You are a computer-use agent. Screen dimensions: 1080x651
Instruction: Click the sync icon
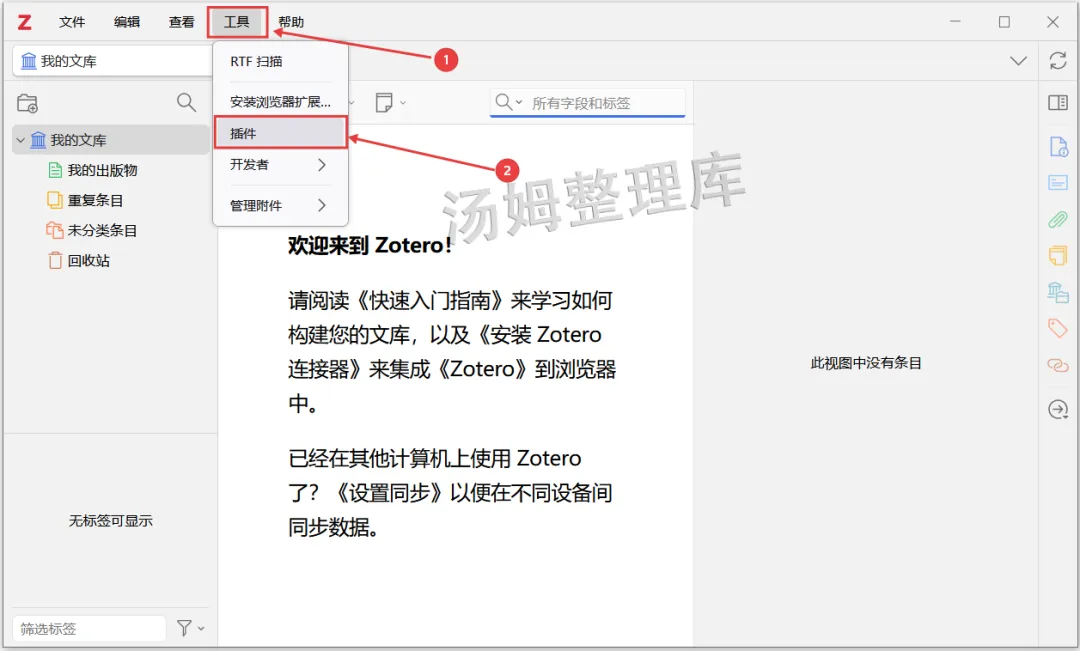(1058, 61)
